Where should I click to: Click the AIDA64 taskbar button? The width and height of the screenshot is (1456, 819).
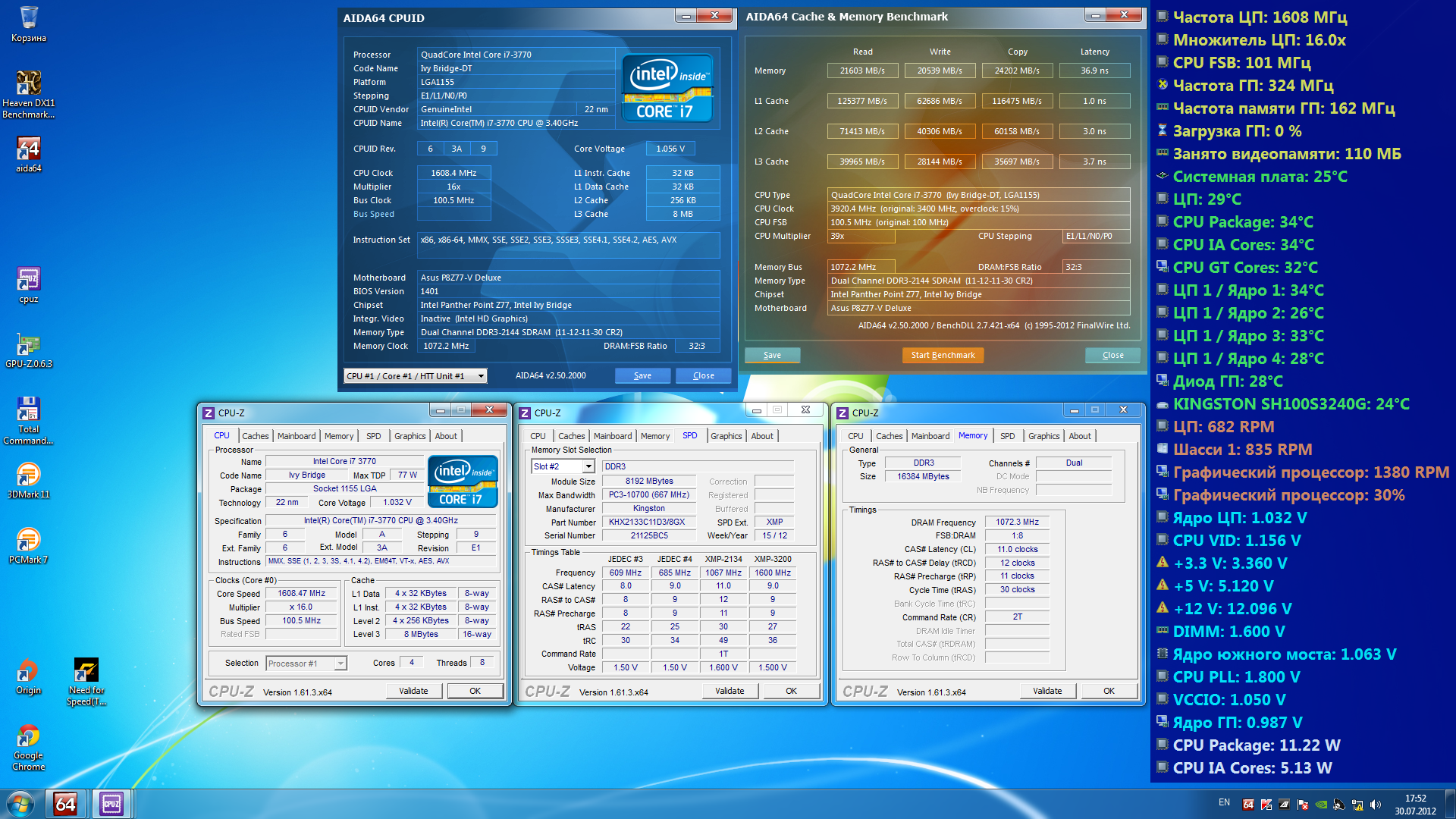click(65, 804)
